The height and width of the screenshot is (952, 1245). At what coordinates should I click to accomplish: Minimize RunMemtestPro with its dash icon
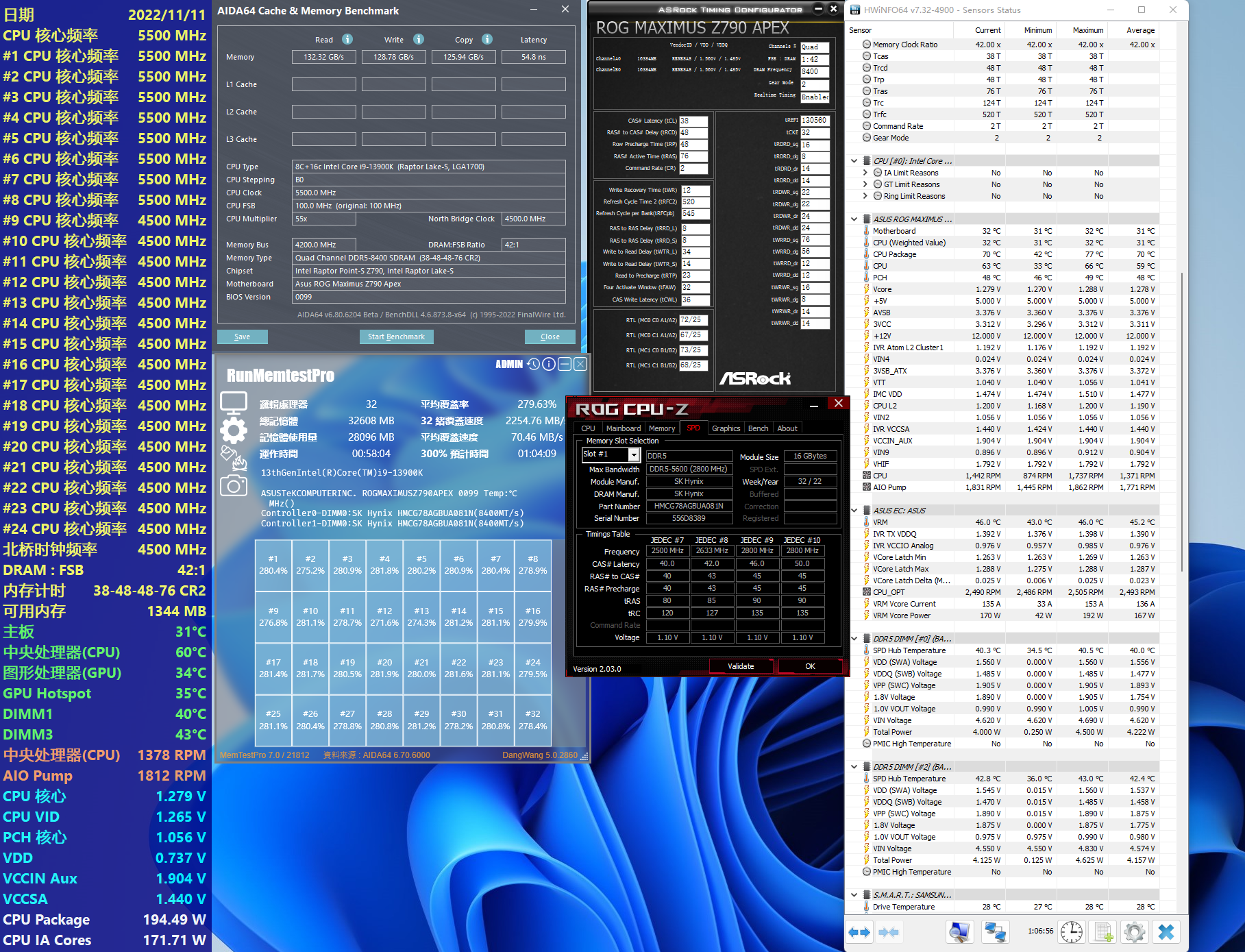565,364
